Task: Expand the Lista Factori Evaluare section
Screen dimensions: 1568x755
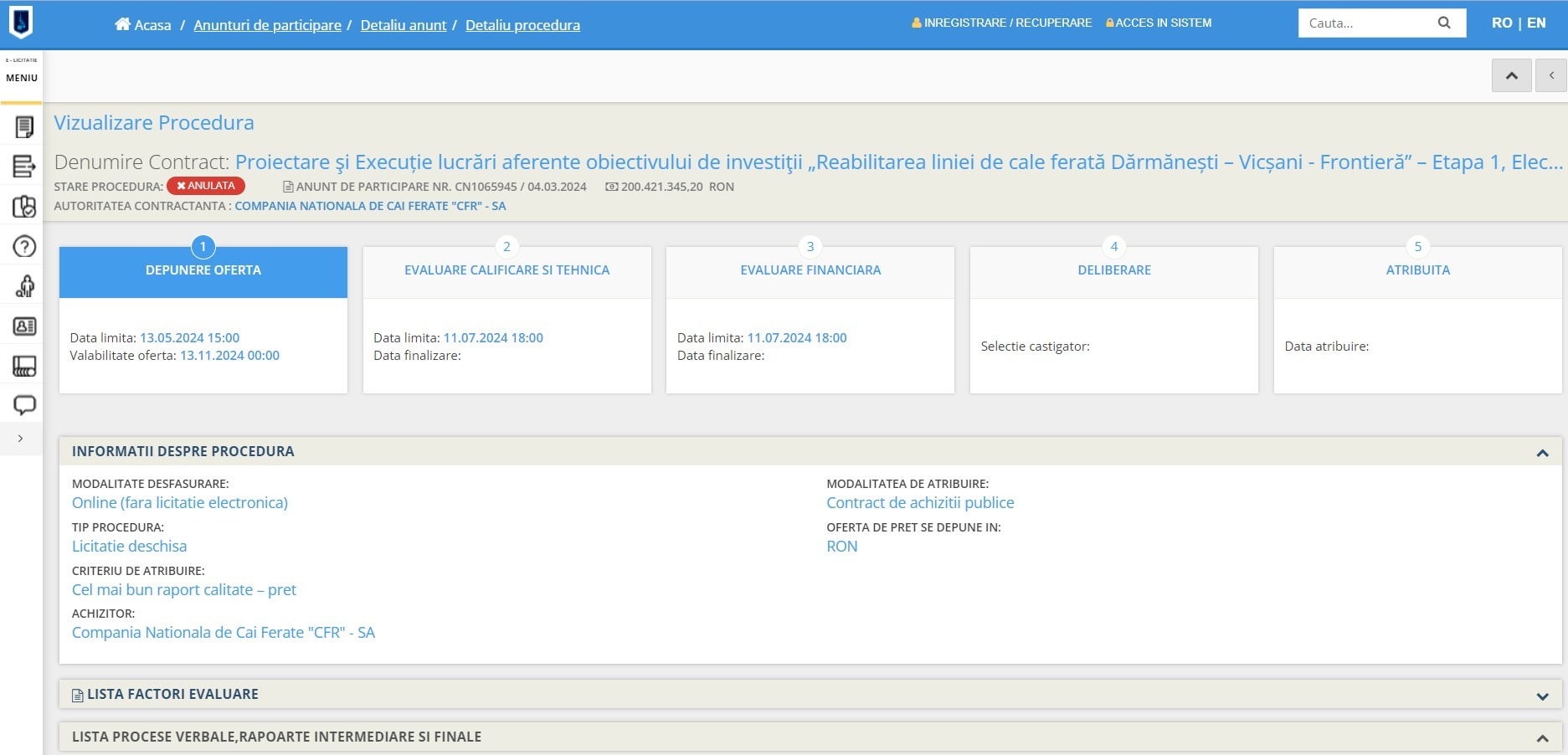Action: [1542, 696]
